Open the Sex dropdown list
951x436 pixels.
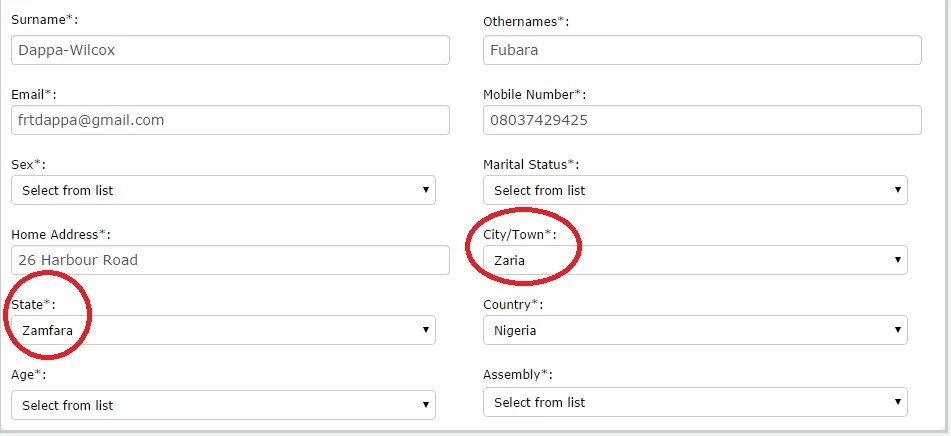tap(223, 190)
